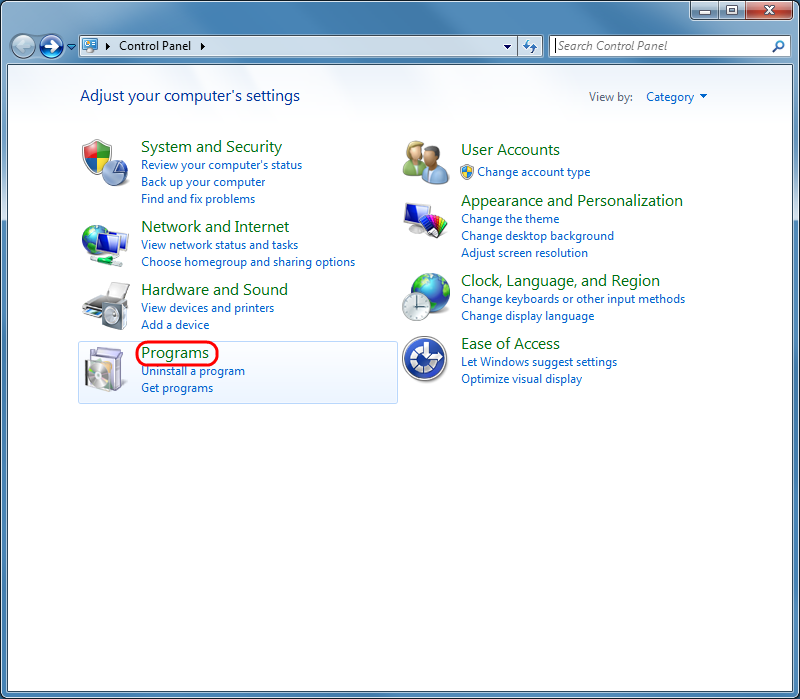Open the User Accounts heading
800x699 pixels.
point(510,150)
